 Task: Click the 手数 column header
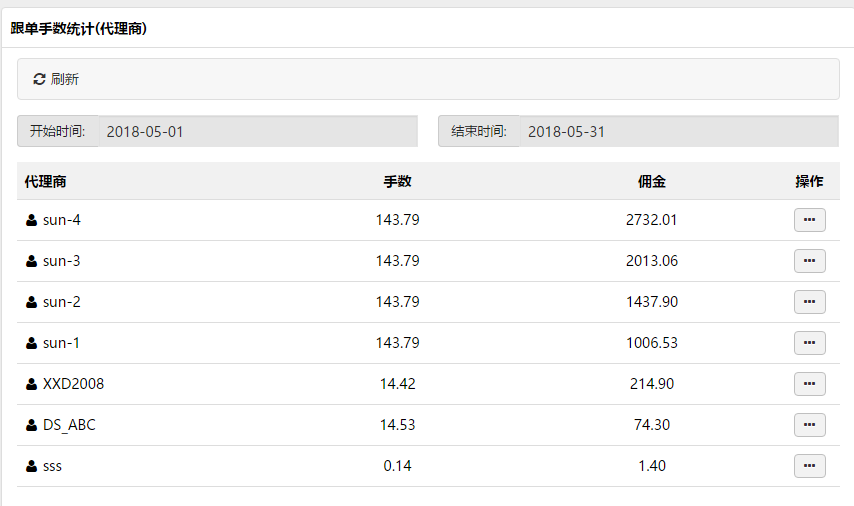[397, 181]
